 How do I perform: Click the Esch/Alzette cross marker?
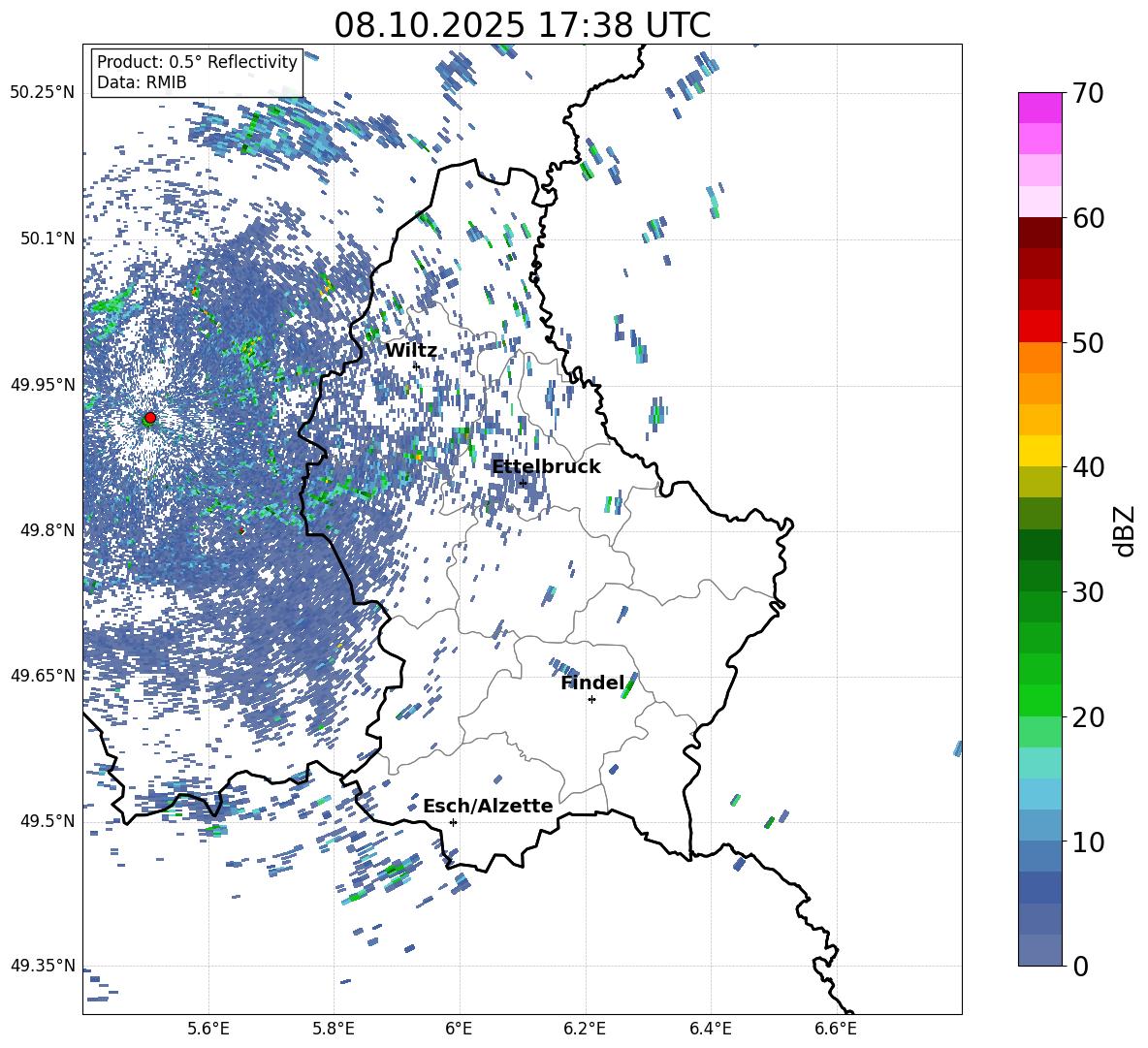(453, 822)
